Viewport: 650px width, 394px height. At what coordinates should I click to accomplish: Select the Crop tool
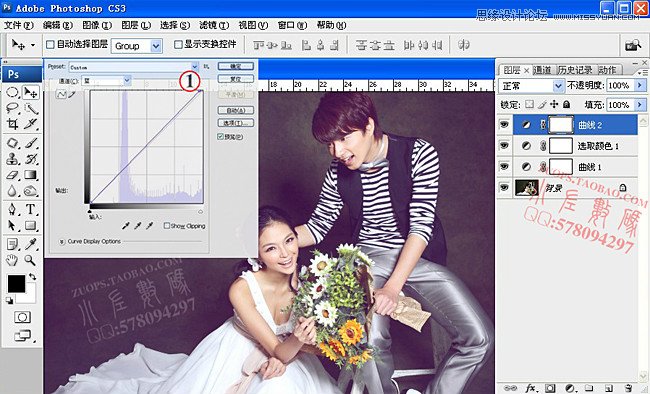(x=12, y=124)
